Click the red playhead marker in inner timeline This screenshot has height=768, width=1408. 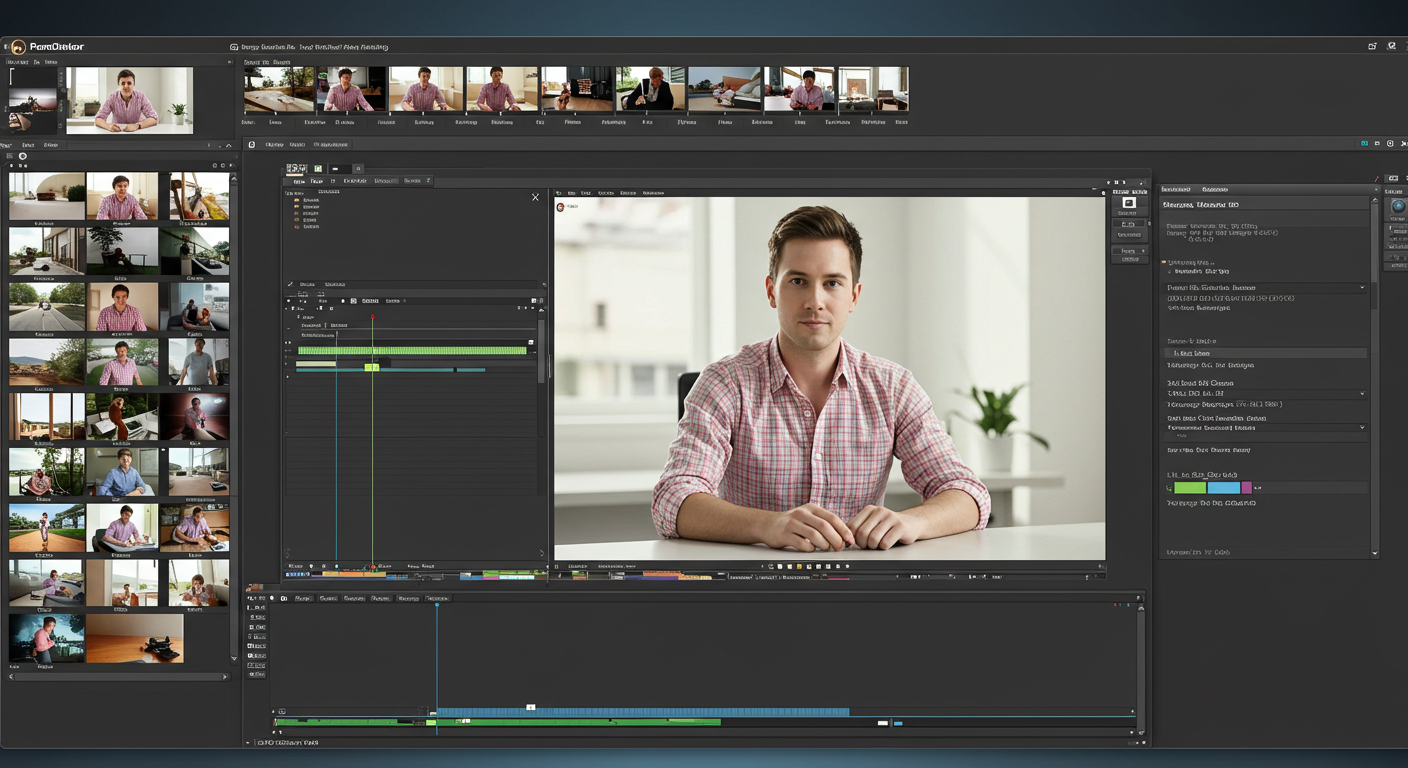(x=372, y=317)
